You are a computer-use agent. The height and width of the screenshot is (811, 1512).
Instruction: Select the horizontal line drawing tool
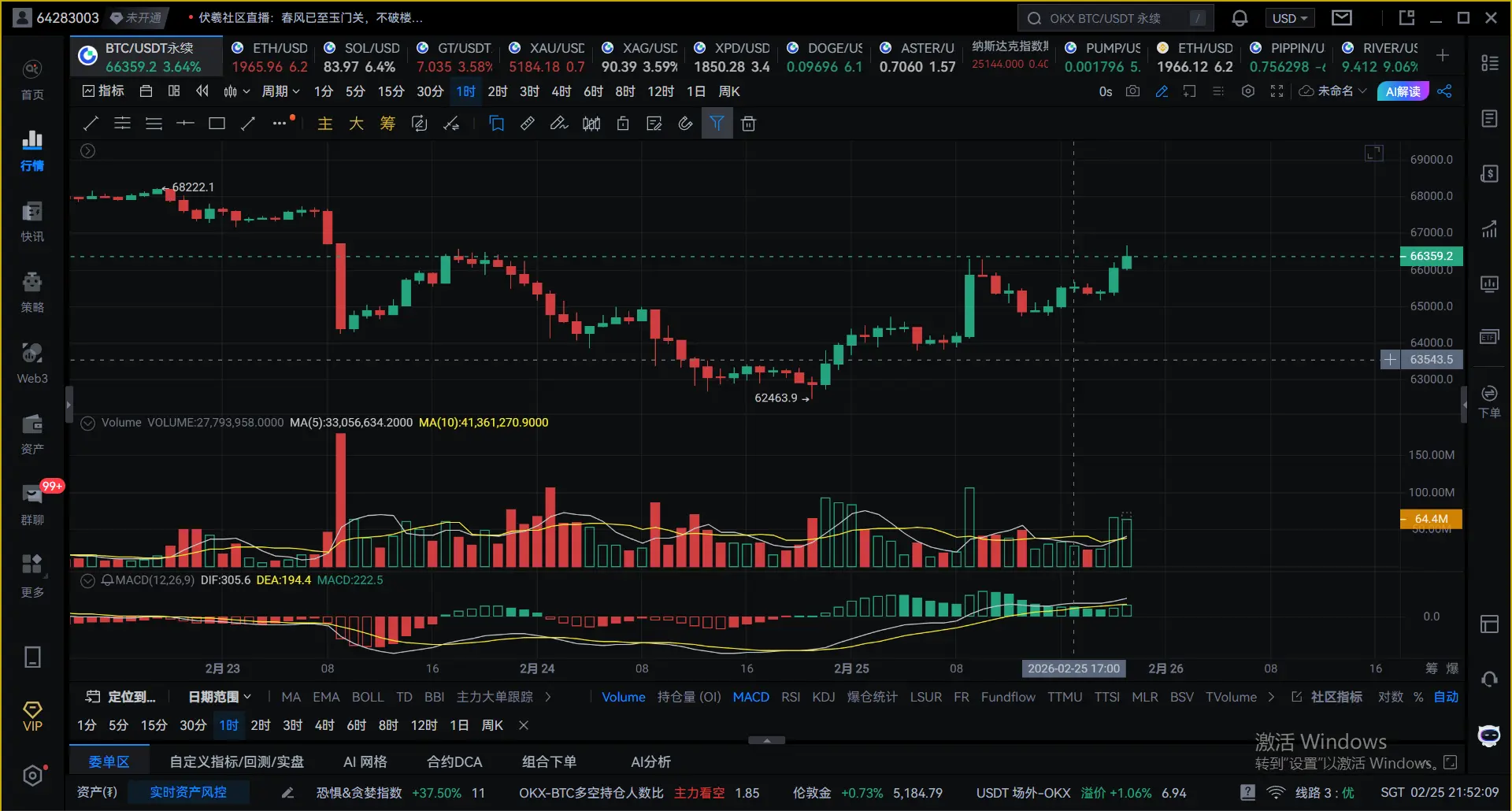(185, 124)
